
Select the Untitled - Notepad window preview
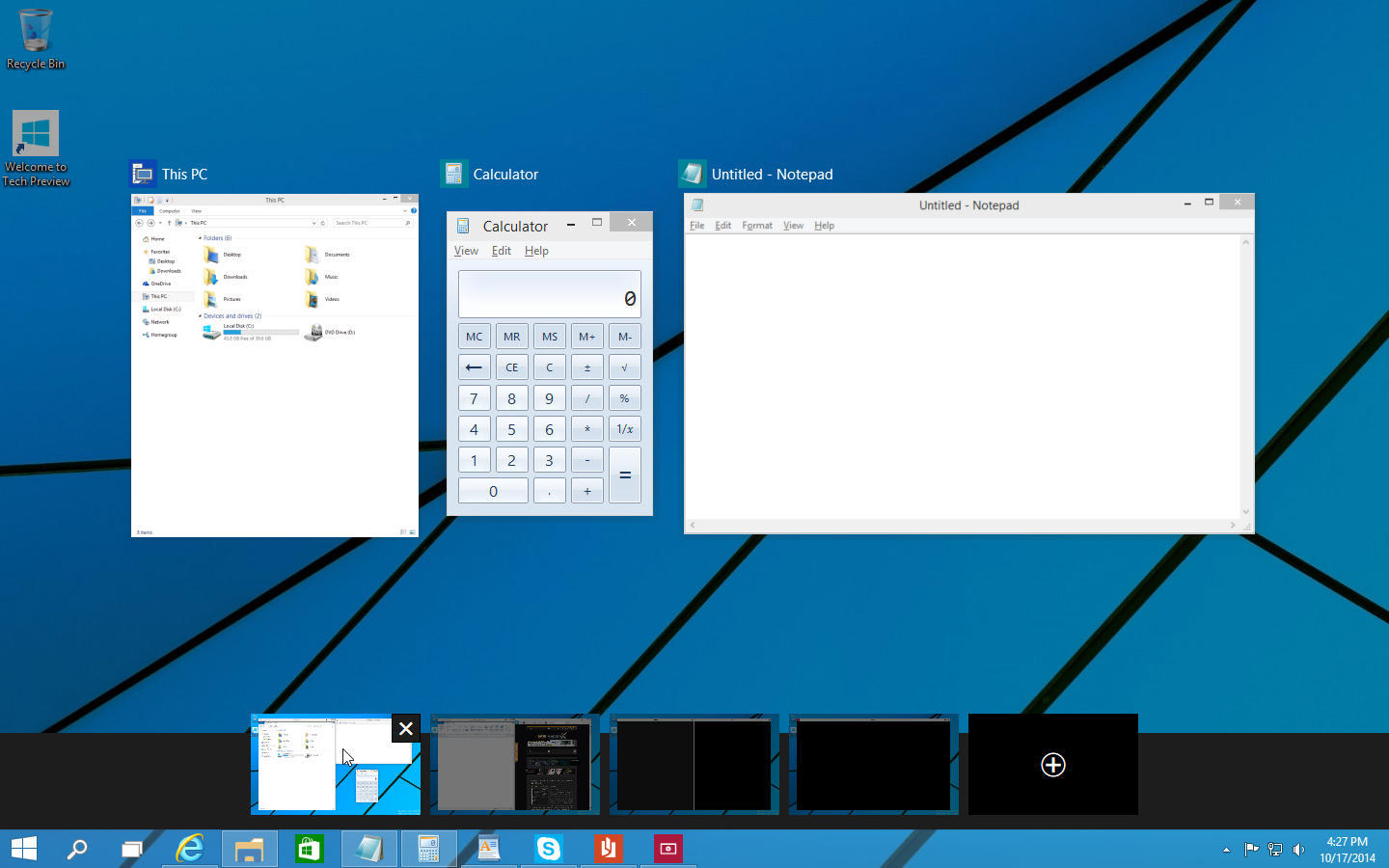point(968,363)
